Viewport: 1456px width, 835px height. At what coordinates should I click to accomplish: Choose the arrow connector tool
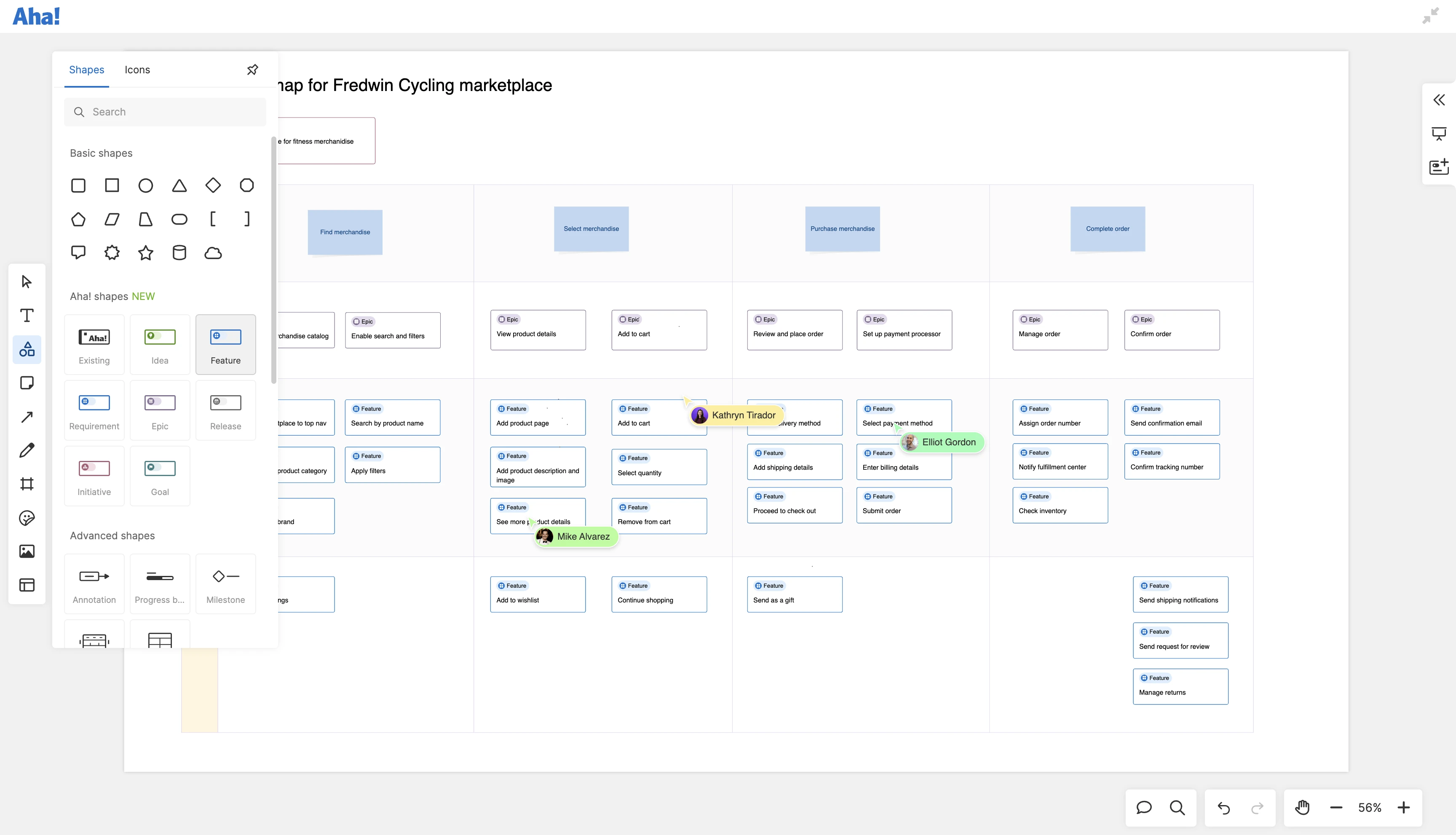pyautogui.click(x=27, y=417)
